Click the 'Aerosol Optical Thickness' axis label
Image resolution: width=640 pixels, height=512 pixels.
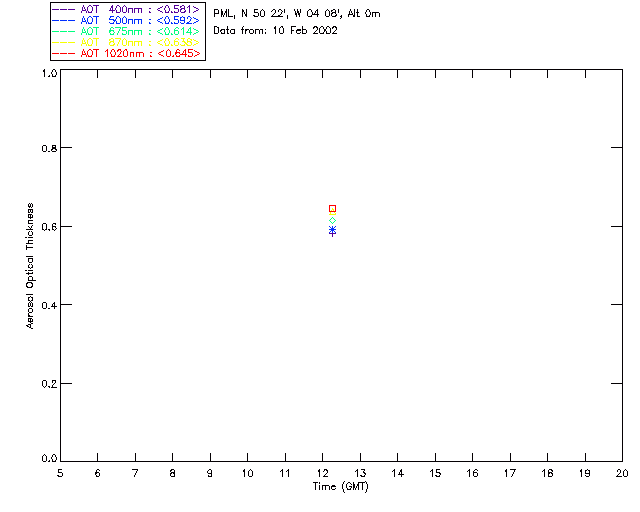coord(30,266)
